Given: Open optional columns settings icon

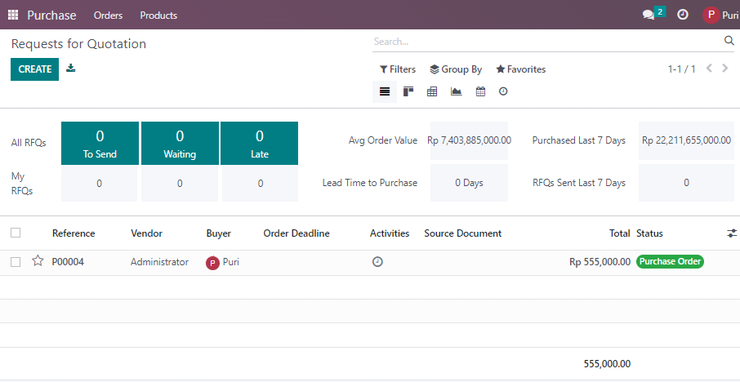Looking at the screenshot, I should (x=732, y=233).
